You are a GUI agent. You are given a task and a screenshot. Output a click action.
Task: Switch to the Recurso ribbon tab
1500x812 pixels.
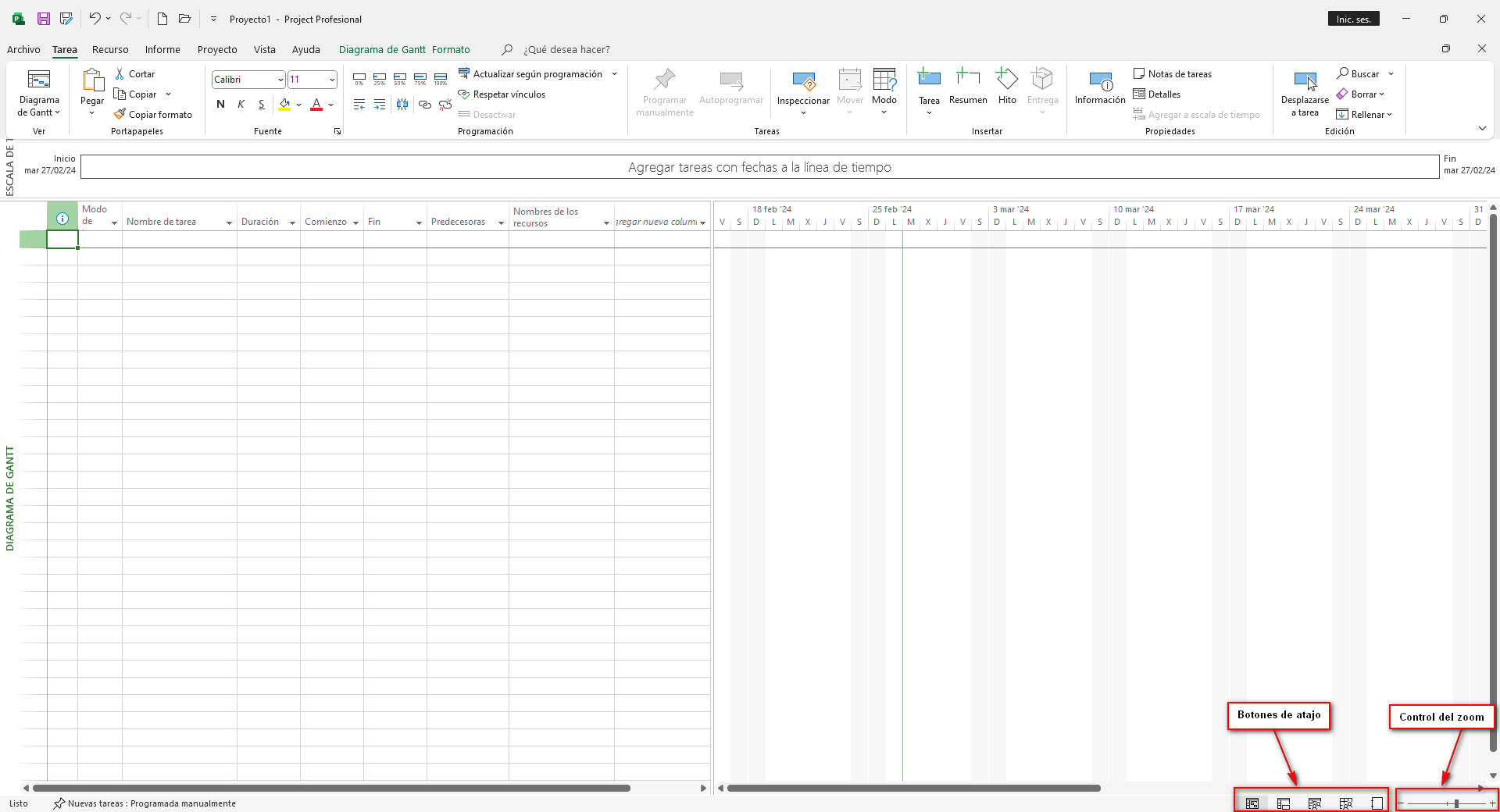coord(110,49)
